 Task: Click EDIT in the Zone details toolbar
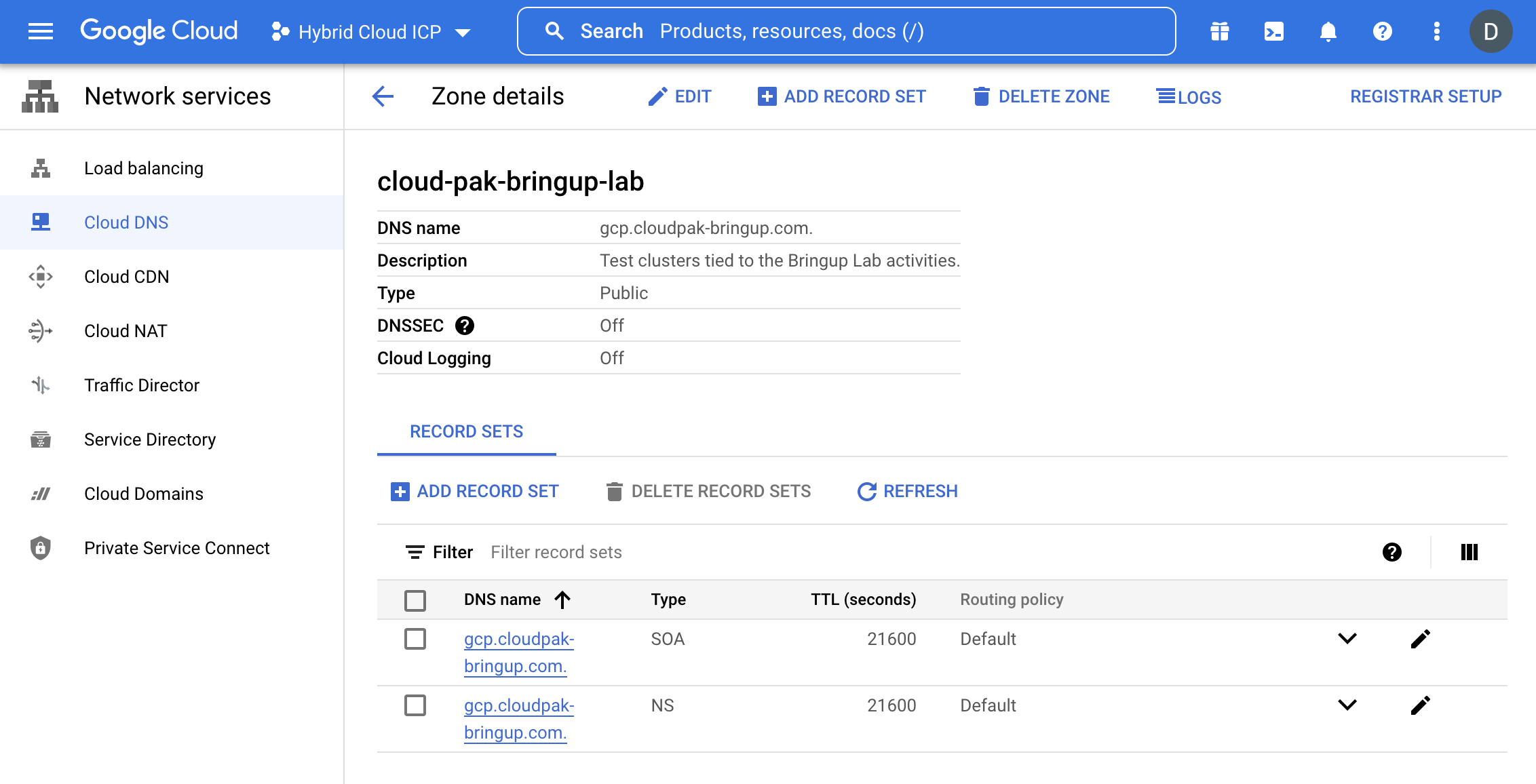click(x=679, y=96)
